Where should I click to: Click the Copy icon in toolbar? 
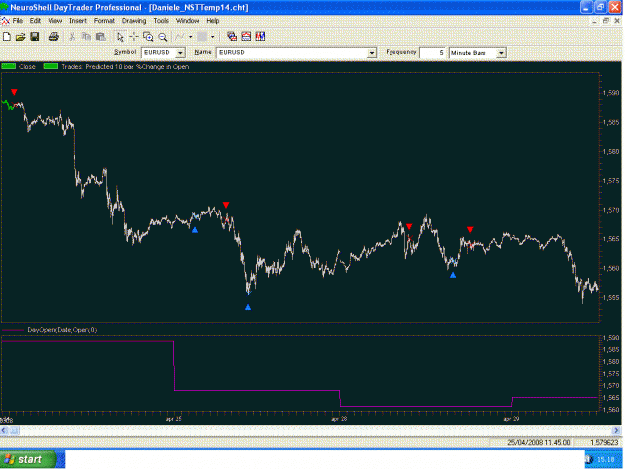click(x=86, y=37)
